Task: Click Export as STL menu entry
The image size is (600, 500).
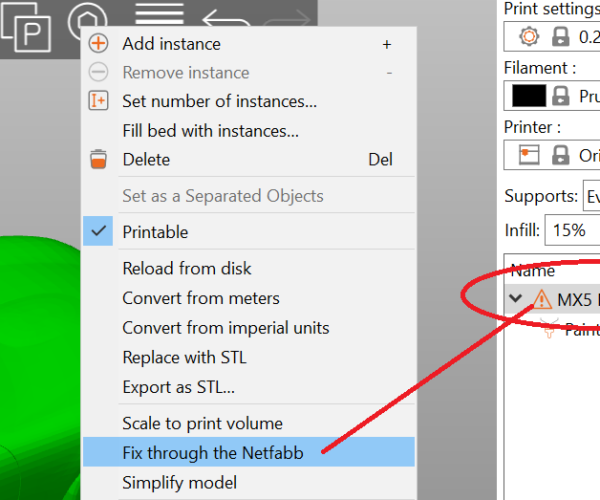Action: [178, 387]
